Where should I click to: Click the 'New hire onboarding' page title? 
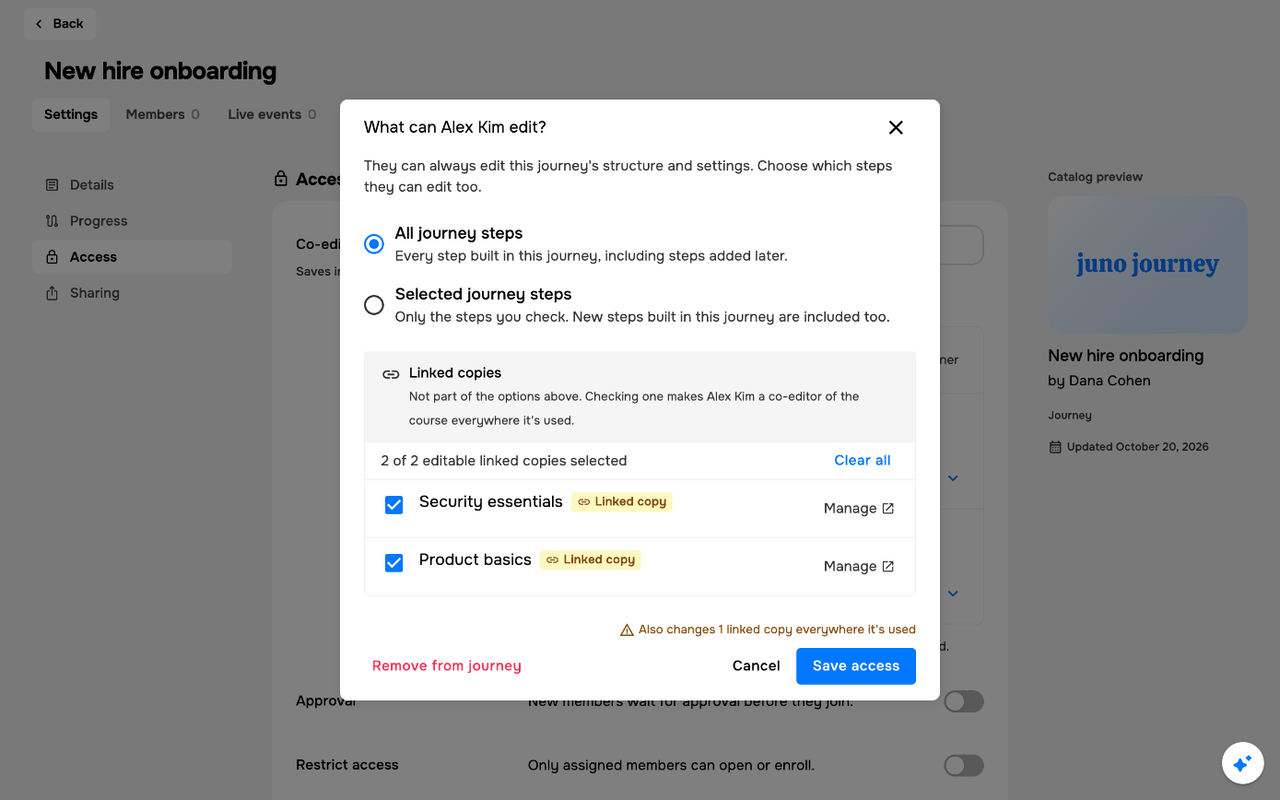(x=160, y=71)
